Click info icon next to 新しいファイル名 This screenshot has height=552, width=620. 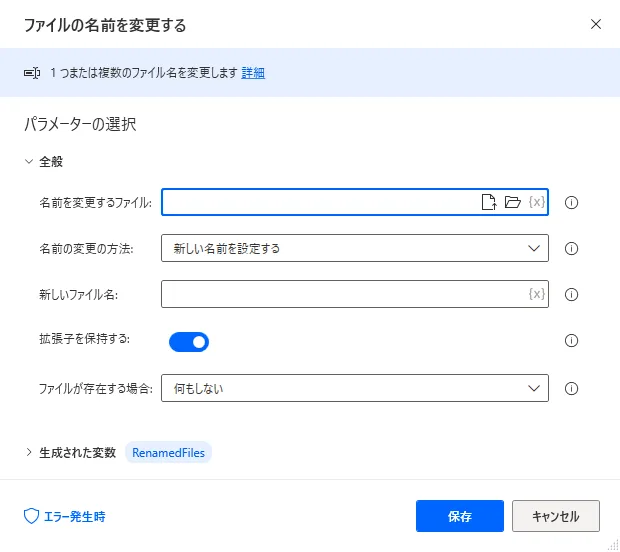(572, 294)
